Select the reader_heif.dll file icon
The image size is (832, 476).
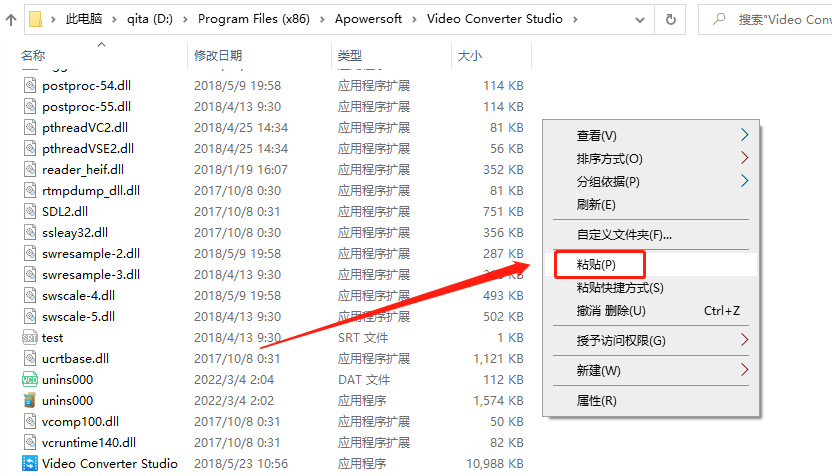(x=30, y=169)
